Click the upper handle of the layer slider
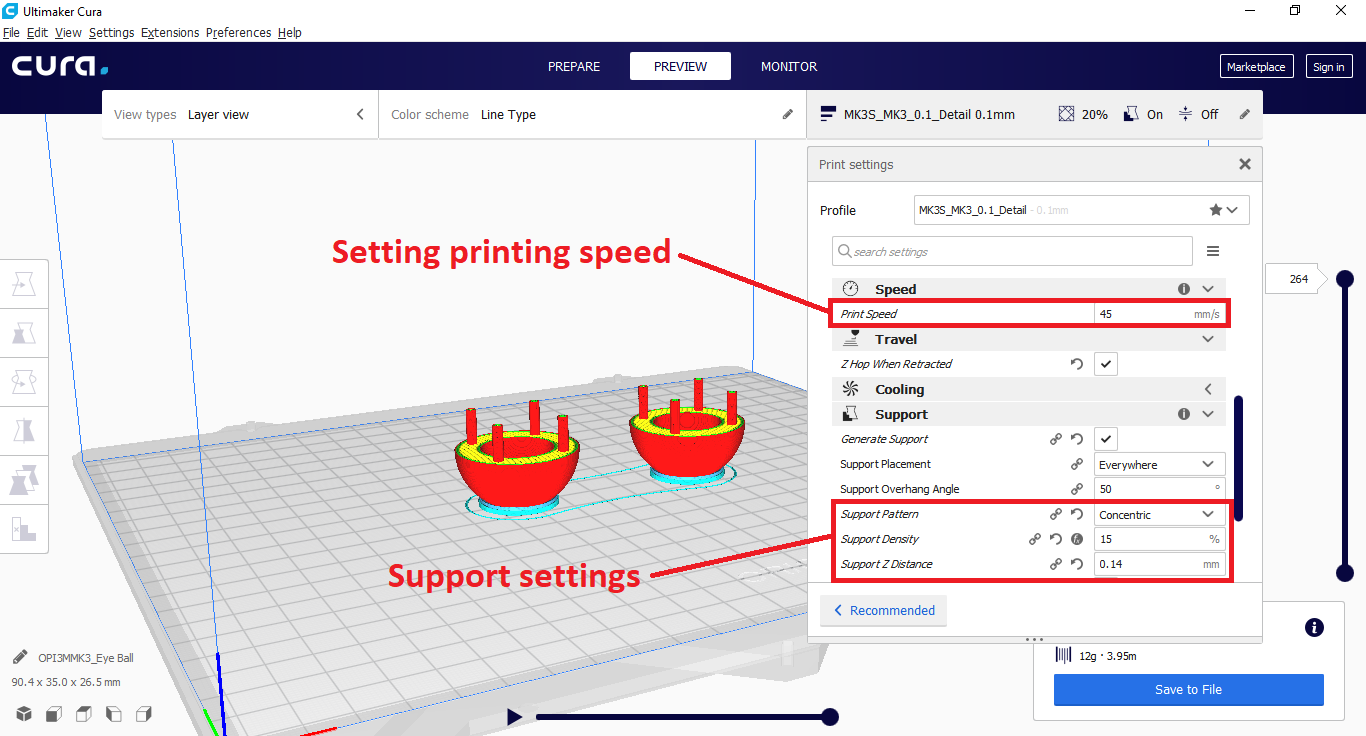 pyautogui.click(x=1345, y=279)
